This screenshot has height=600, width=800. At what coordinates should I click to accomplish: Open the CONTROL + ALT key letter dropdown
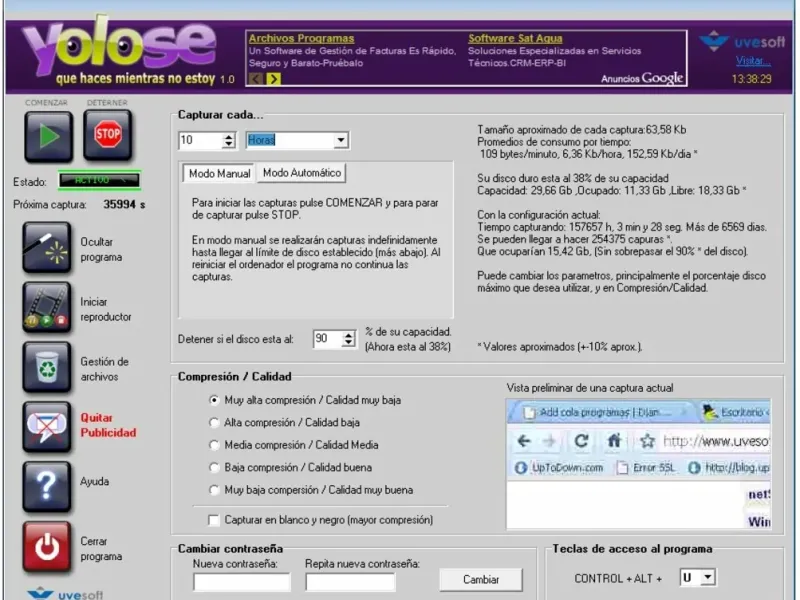tap(708, 578)
